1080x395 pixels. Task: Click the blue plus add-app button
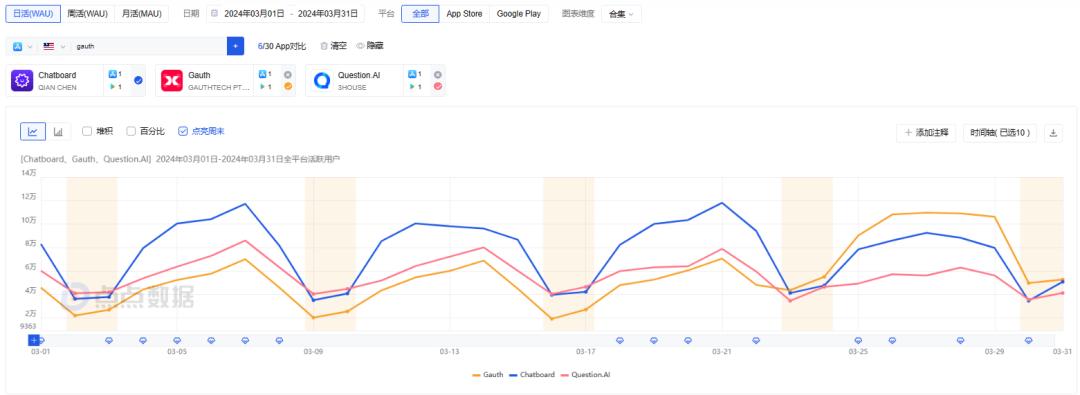point(236,46)
